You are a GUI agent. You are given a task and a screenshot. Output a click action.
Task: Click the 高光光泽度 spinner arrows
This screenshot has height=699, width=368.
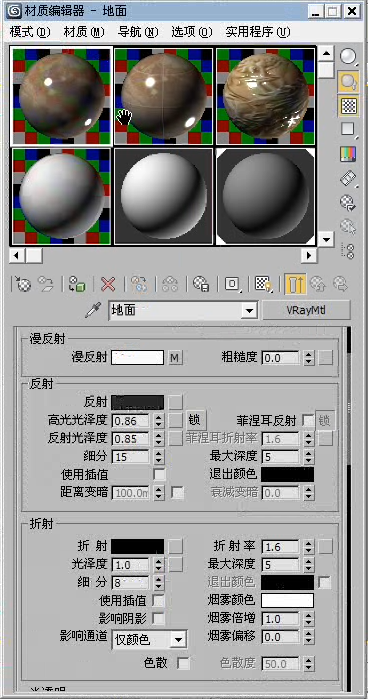point(159,420)
